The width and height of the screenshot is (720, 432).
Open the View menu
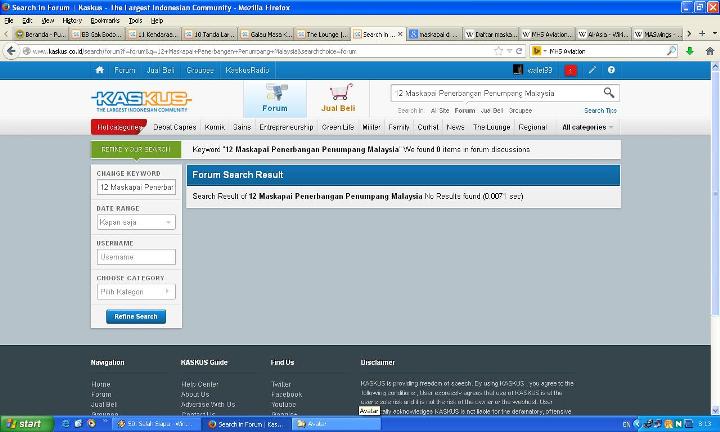pyautogui.click(x=47, y=21)
